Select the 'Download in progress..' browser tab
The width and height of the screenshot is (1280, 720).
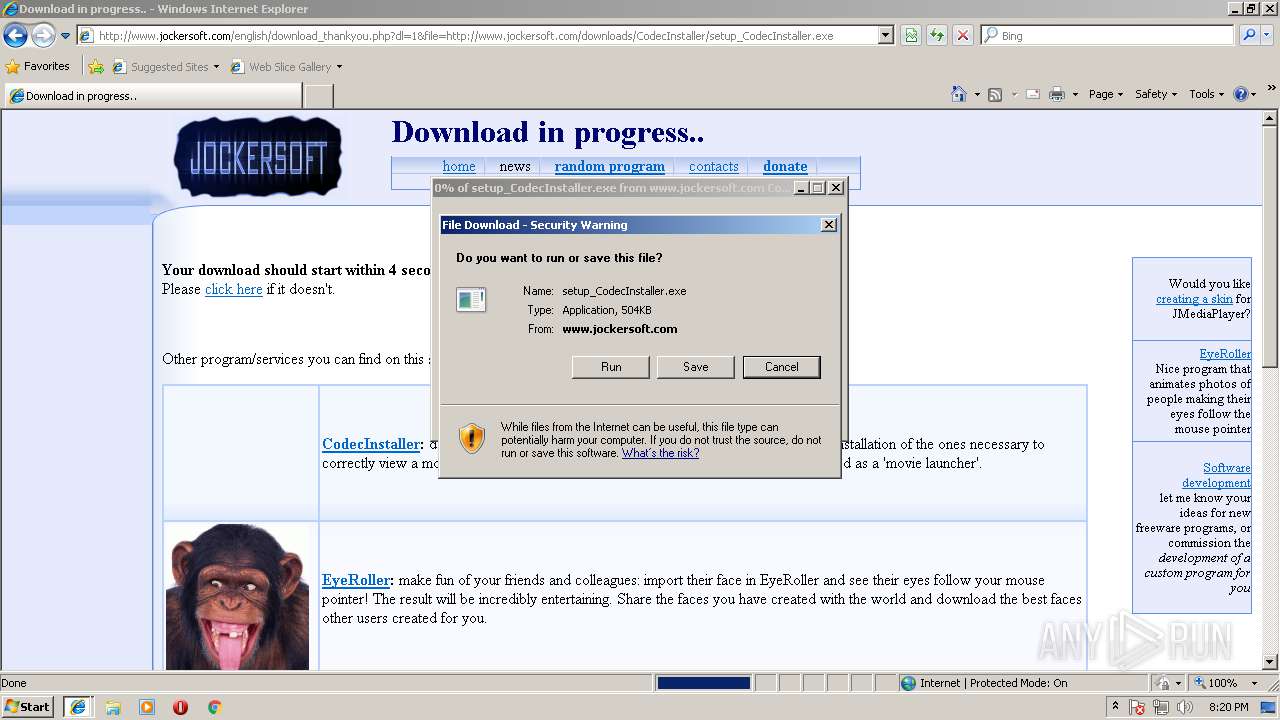[x=153, y=96]
